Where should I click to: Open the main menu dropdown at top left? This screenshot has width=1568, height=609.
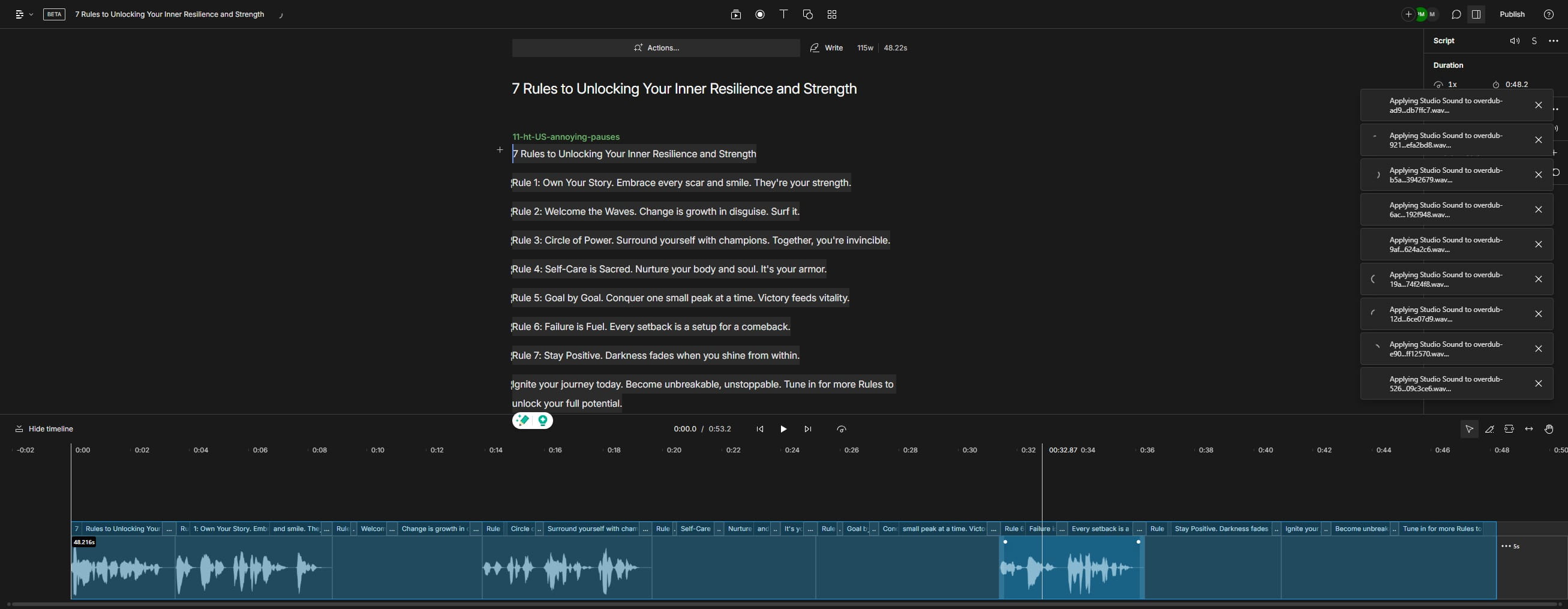(24, 14)
